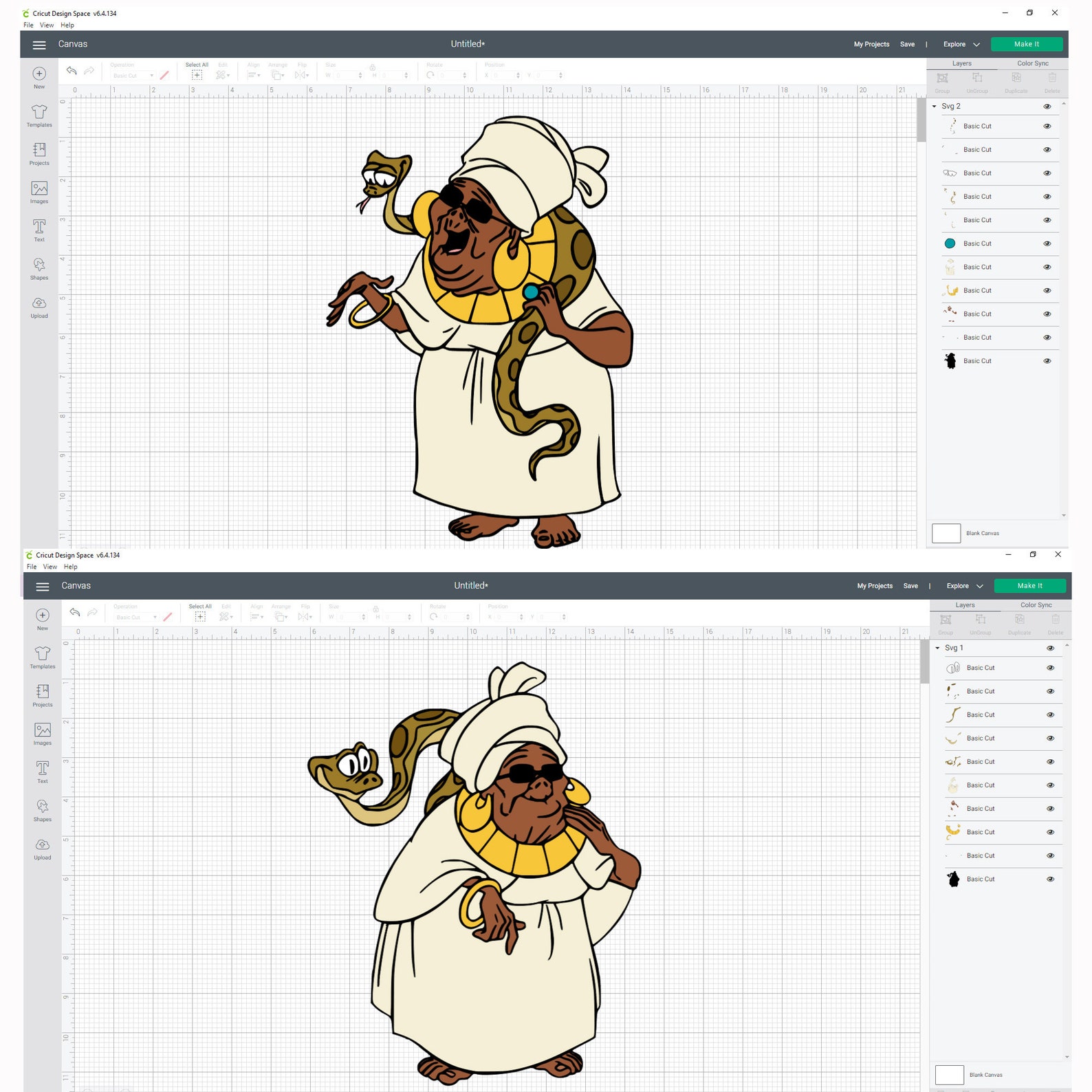This screenshot has height=1092, width=1092.
Task: Open Templates in the Svg 1 window sidebar
Action: [43, 657]
